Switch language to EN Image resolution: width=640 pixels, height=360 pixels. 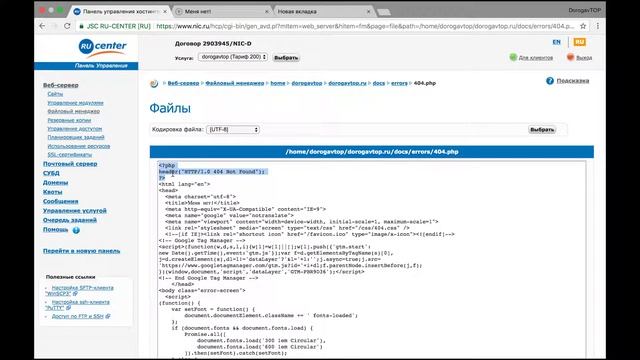click(x=556, y=42)
